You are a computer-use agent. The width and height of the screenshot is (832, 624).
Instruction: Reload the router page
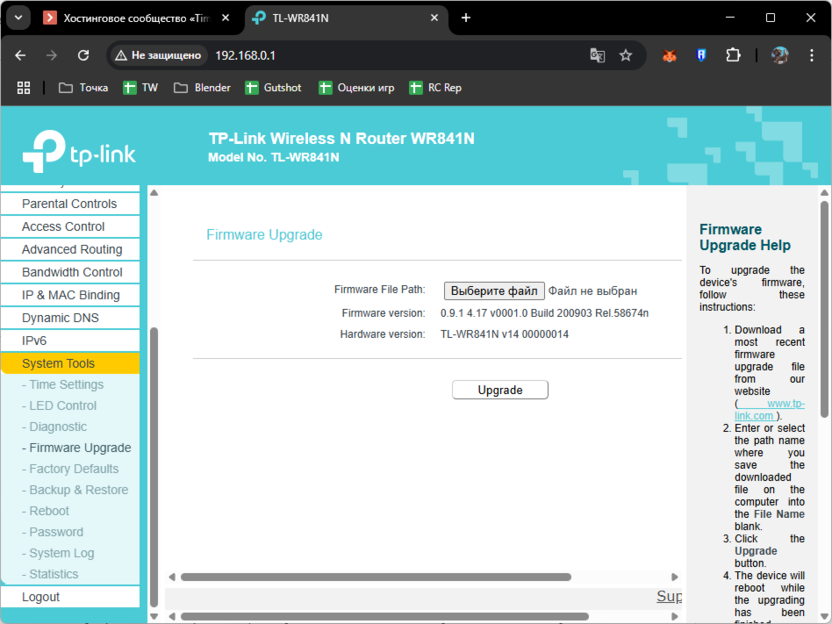click(x=83, y=55)
